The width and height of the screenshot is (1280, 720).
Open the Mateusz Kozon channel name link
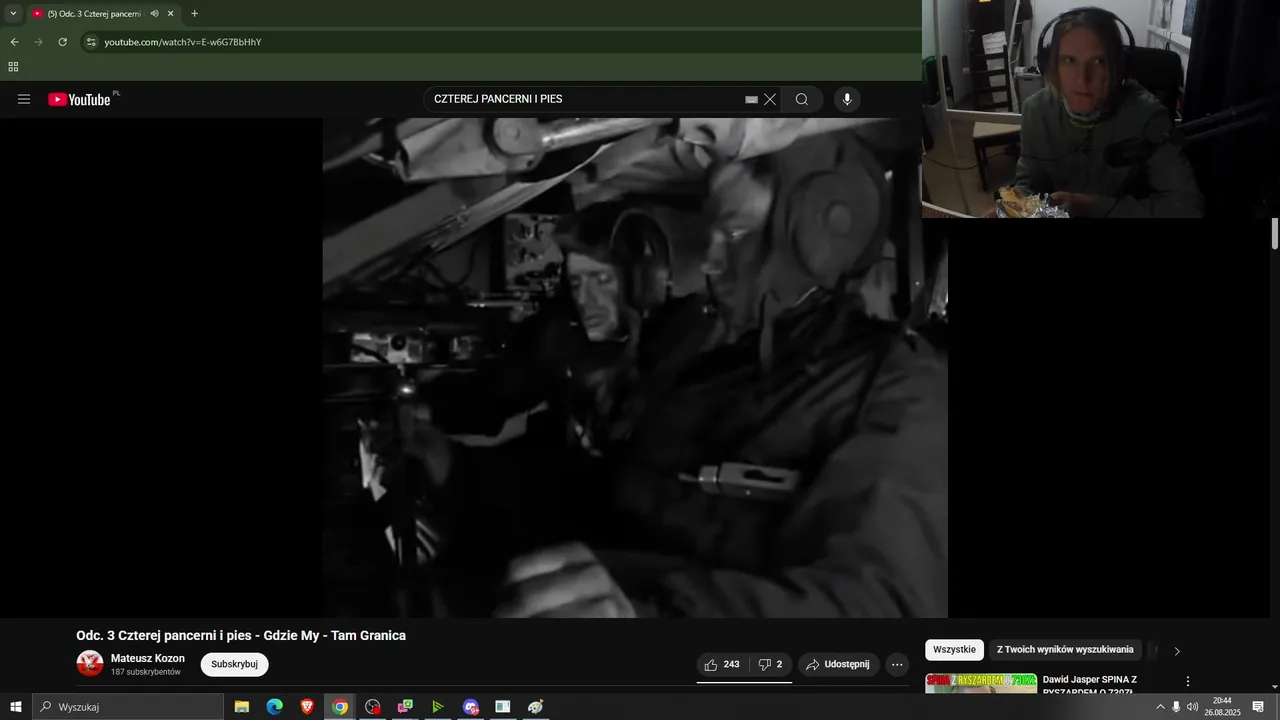point(148,658)
